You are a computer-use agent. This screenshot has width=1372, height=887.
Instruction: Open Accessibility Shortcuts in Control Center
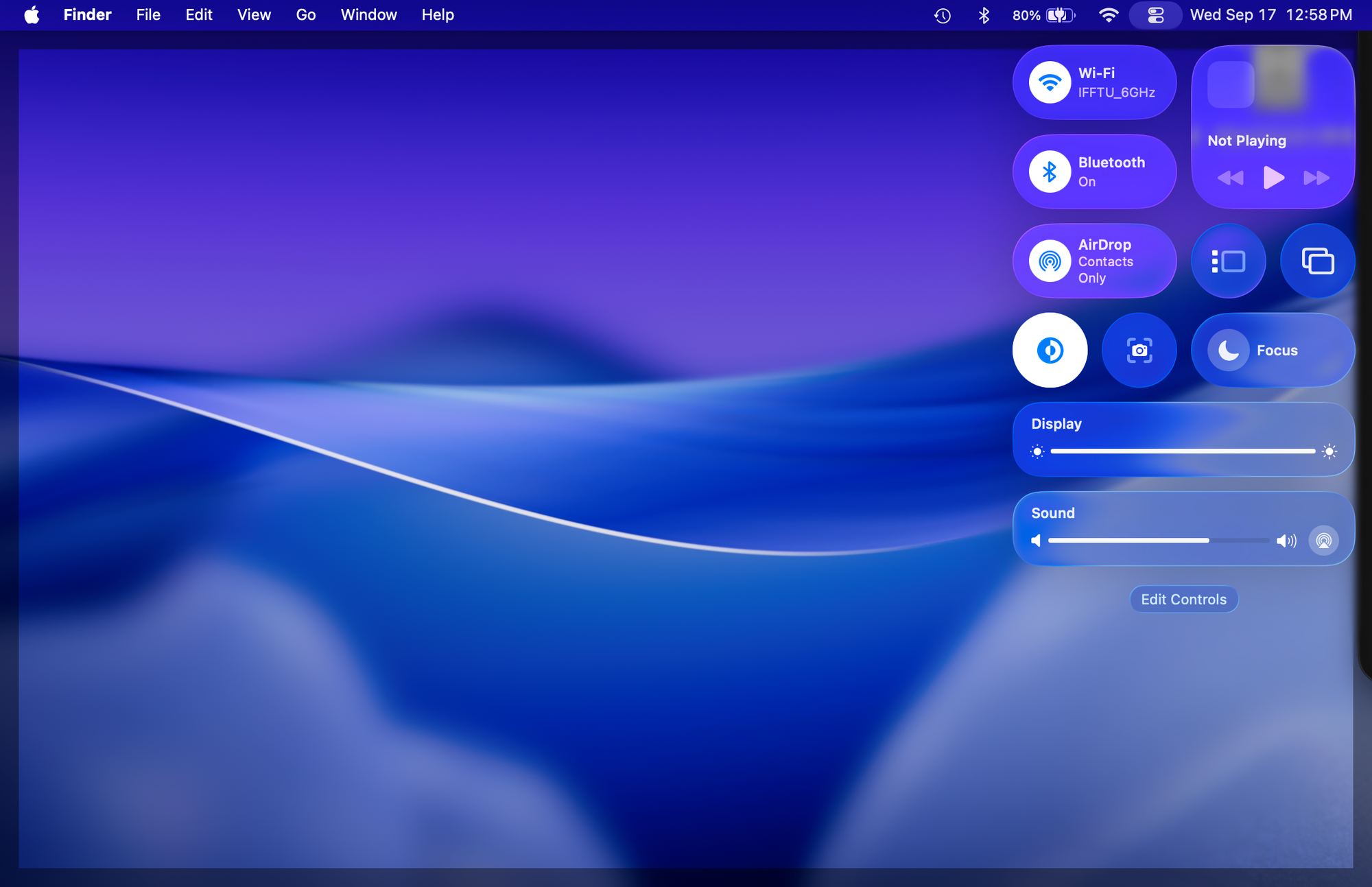pos(1050,350)
